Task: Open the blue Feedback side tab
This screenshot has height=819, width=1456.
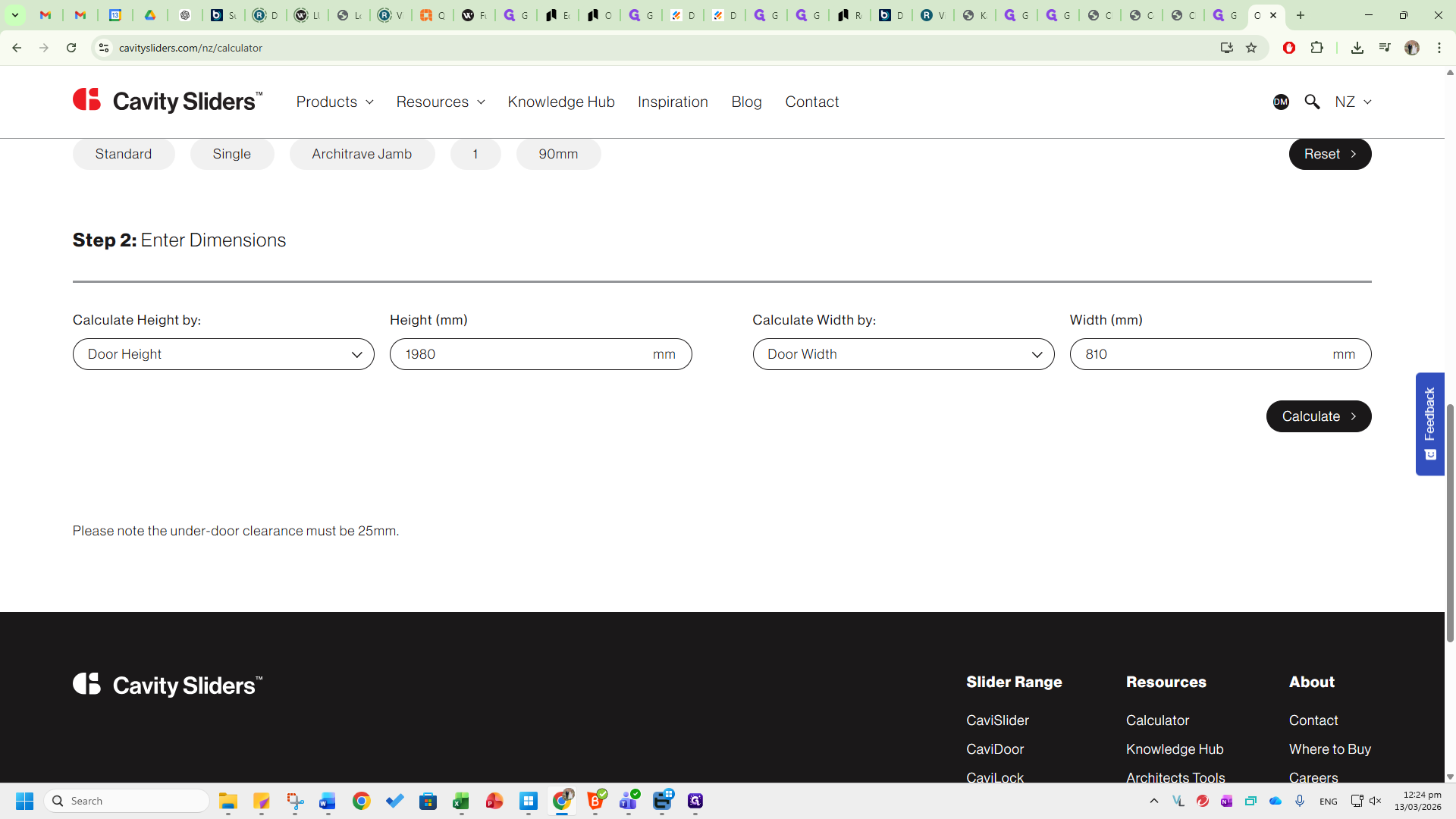Action: coord(1429,423)
